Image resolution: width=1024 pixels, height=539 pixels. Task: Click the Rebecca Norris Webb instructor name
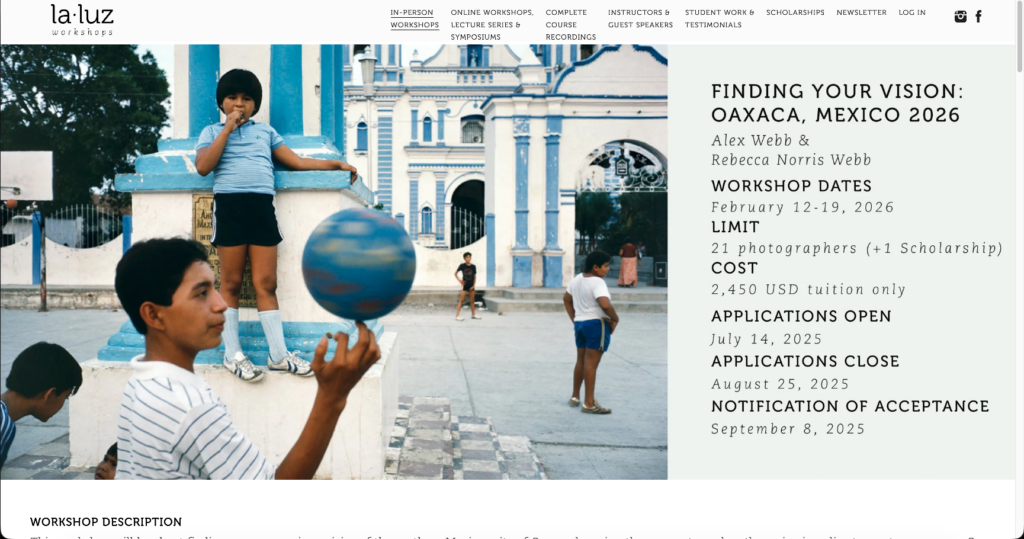[x=791, y=160]
